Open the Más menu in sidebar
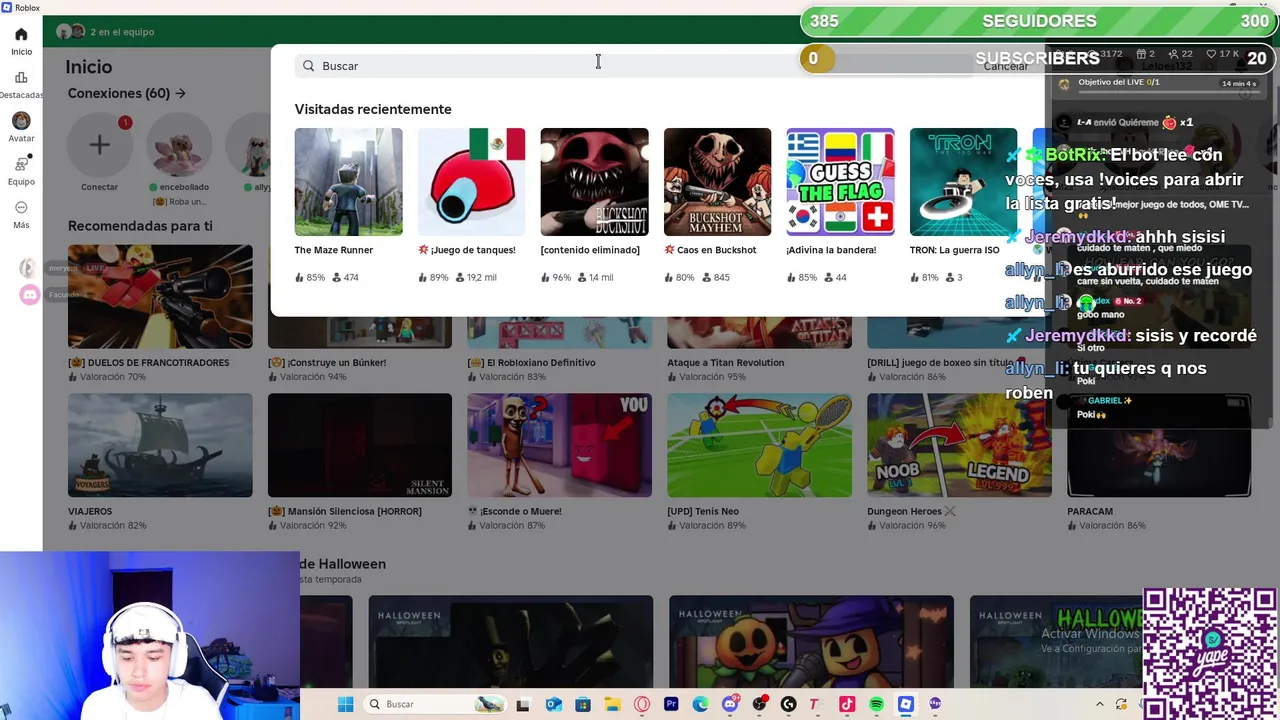The width and height of the screenshot is (1280, 720). pyautogui.click(x=21, y=215)
